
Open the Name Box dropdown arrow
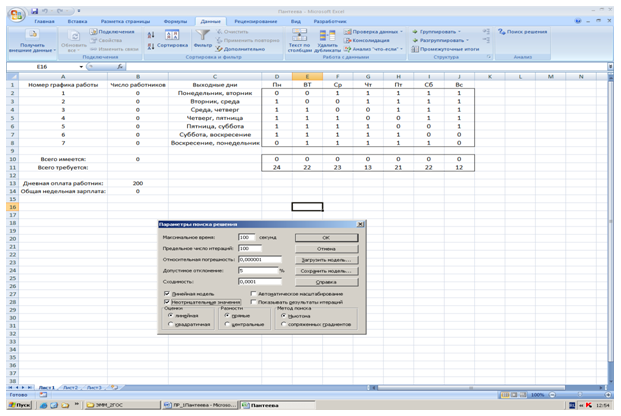point(81,67)
